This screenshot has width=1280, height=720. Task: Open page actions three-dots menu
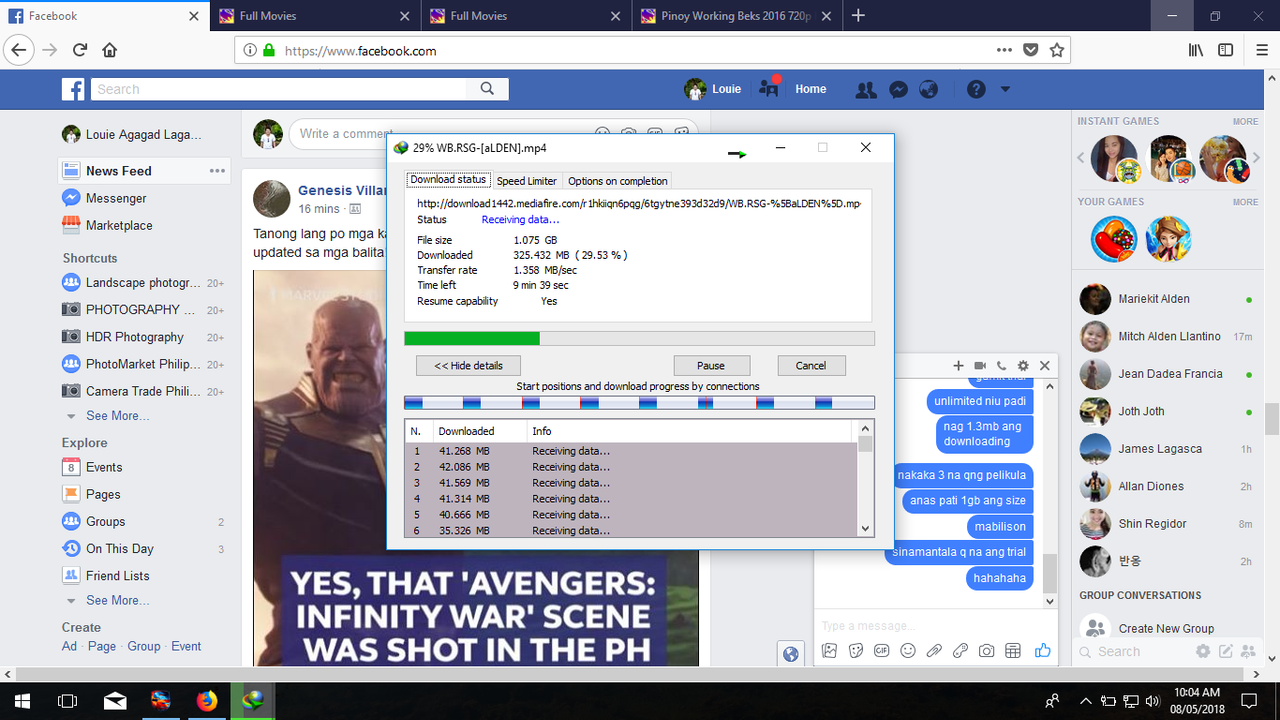coord(1003,50)
